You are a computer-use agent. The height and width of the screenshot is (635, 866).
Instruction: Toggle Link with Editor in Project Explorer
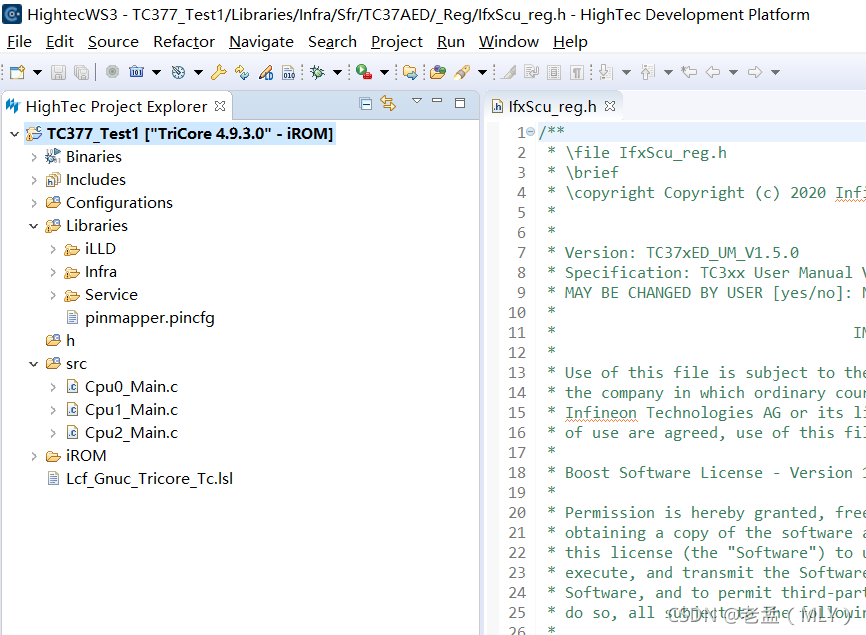[388, 103]
